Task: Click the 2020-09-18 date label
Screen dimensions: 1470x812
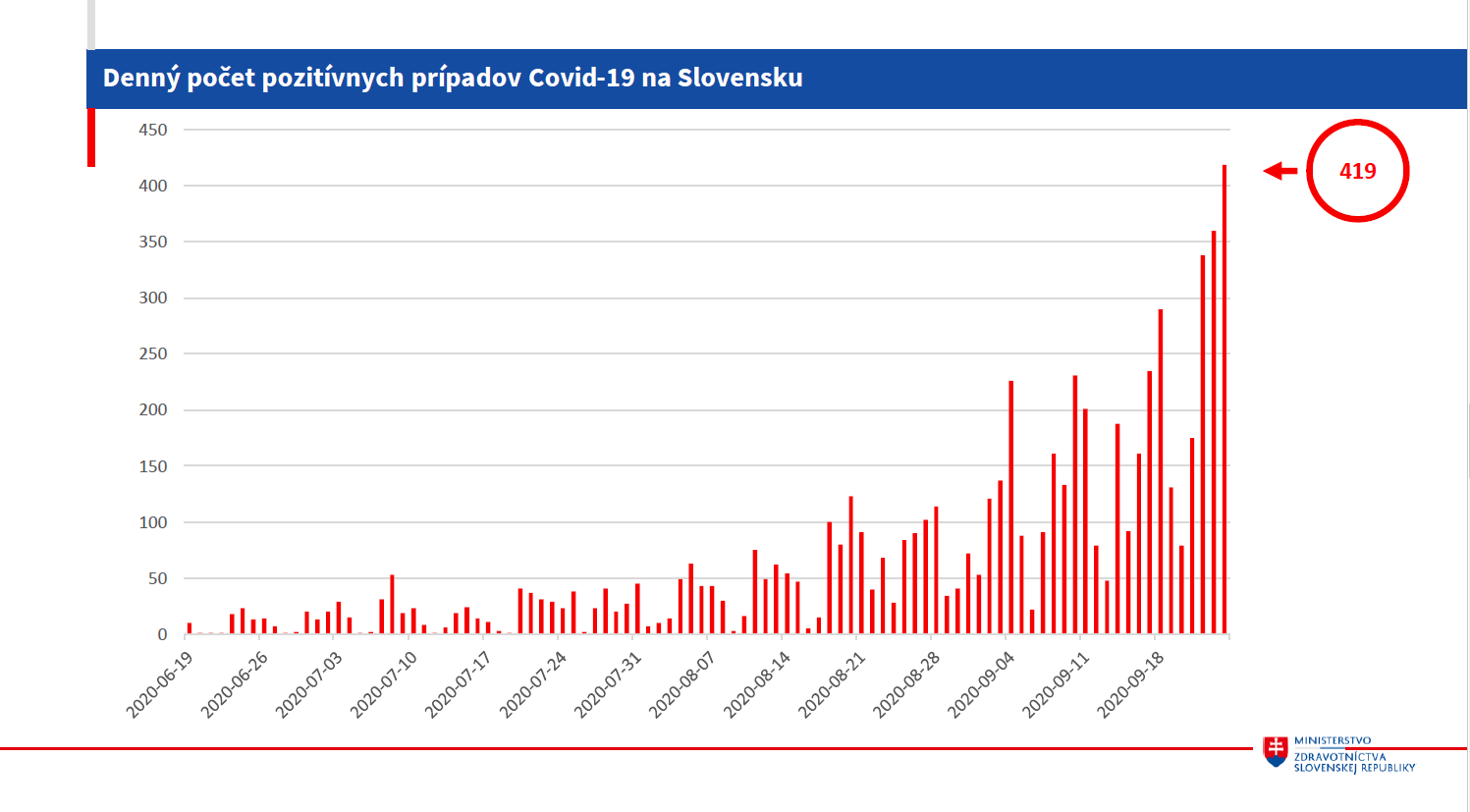Action: point(1129,684)
